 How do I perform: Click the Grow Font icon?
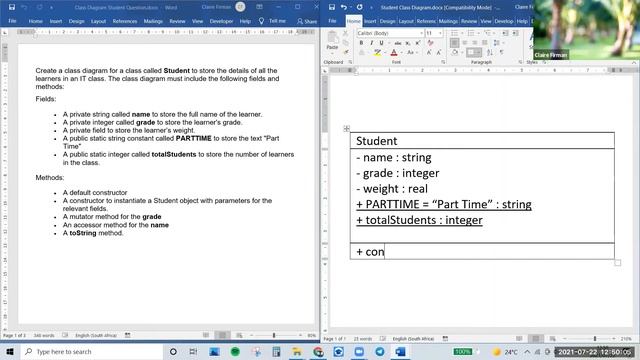click(429, 53)
